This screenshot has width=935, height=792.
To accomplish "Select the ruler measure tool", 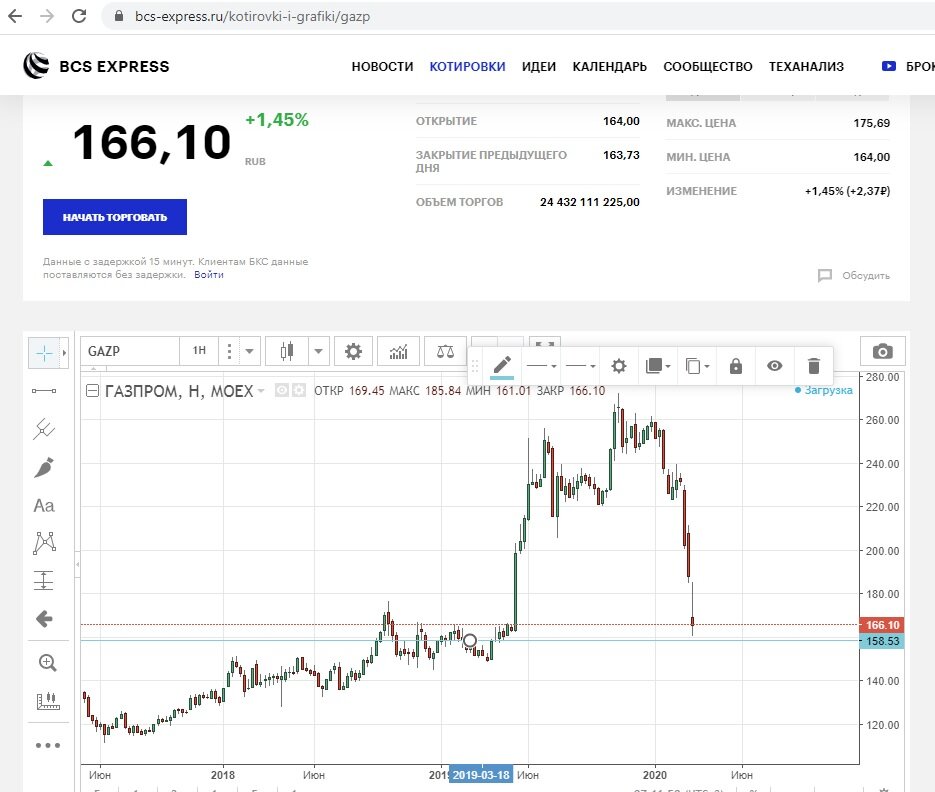I will [x=48, y=701].
